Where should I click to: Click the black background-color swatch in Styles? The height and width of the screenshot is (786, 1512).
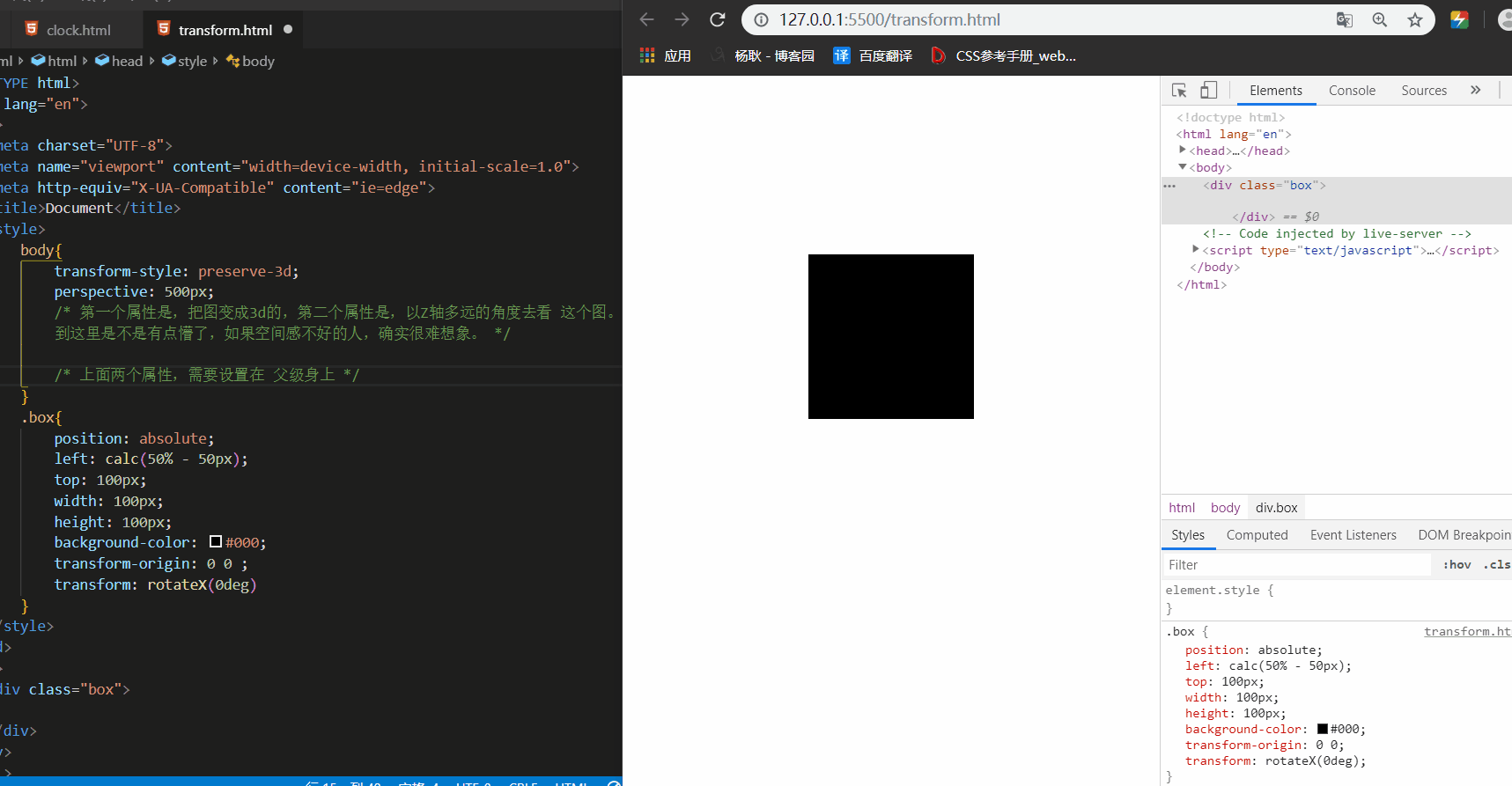coord(1322,729)
